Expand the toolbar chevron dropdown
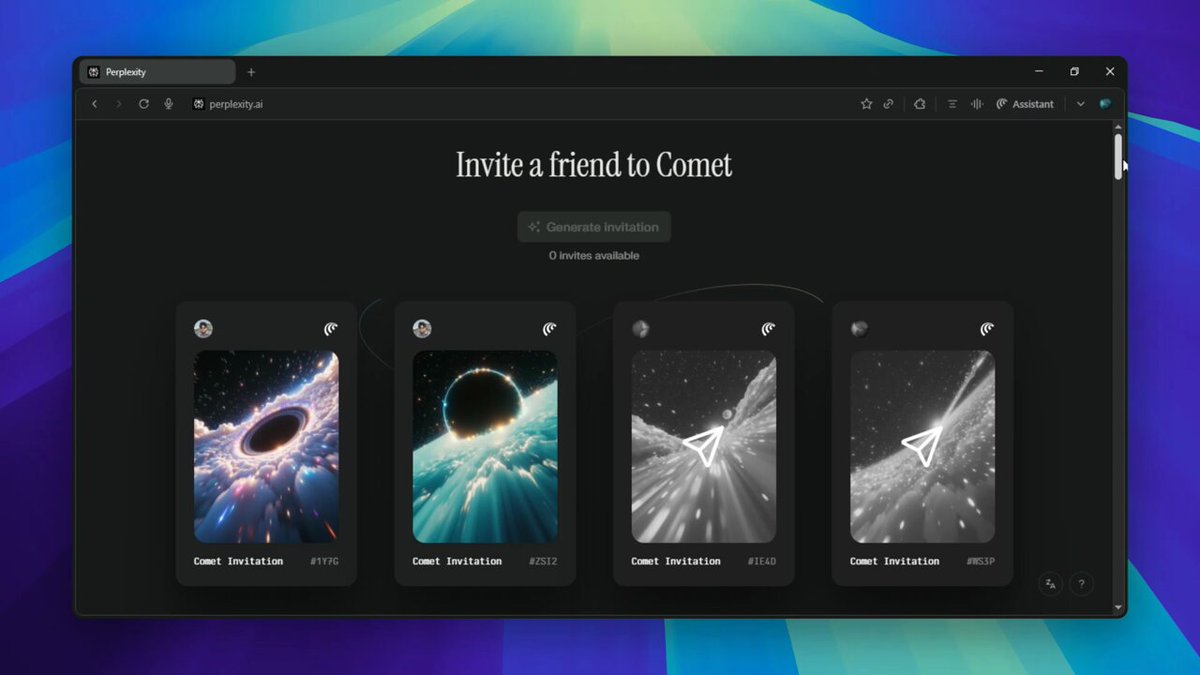1200x675 pixels. [x=1081, y=104]
